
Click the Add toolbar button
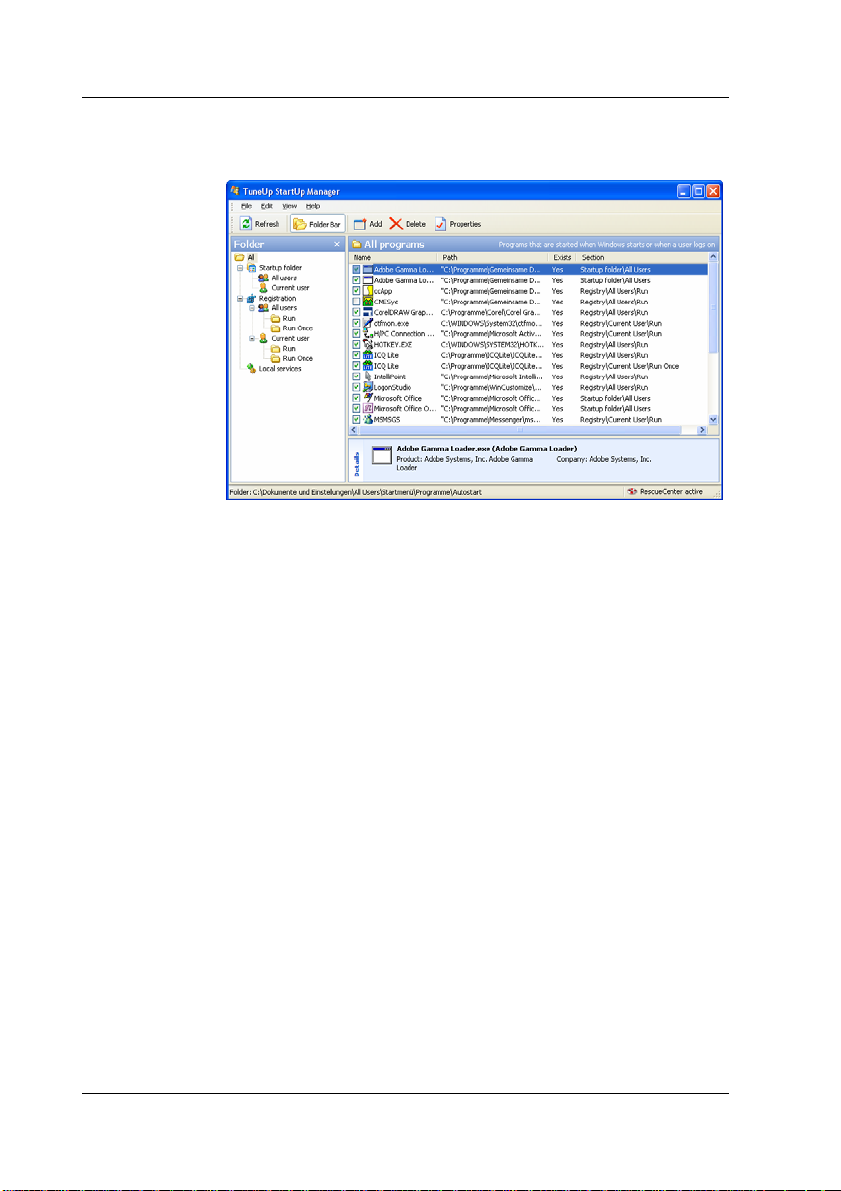(x=368, y=224)
